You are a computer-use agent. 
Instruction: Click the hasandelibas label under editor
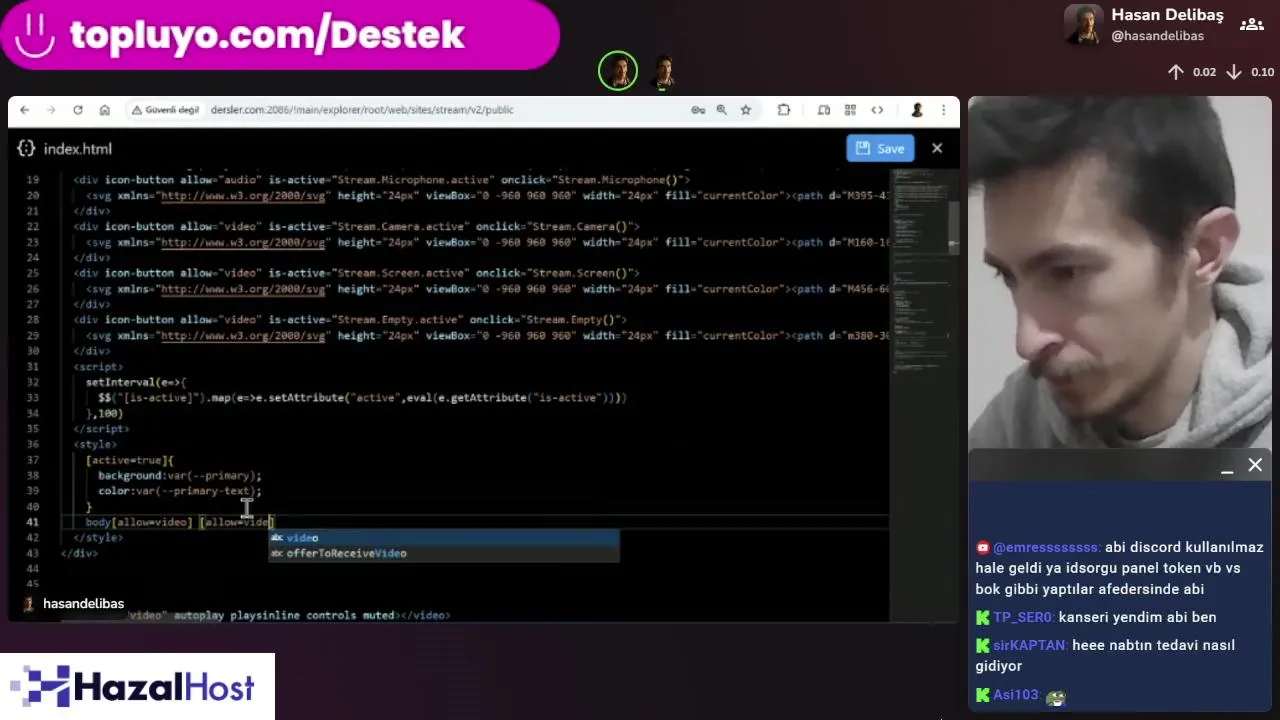(x=84, y=604)
